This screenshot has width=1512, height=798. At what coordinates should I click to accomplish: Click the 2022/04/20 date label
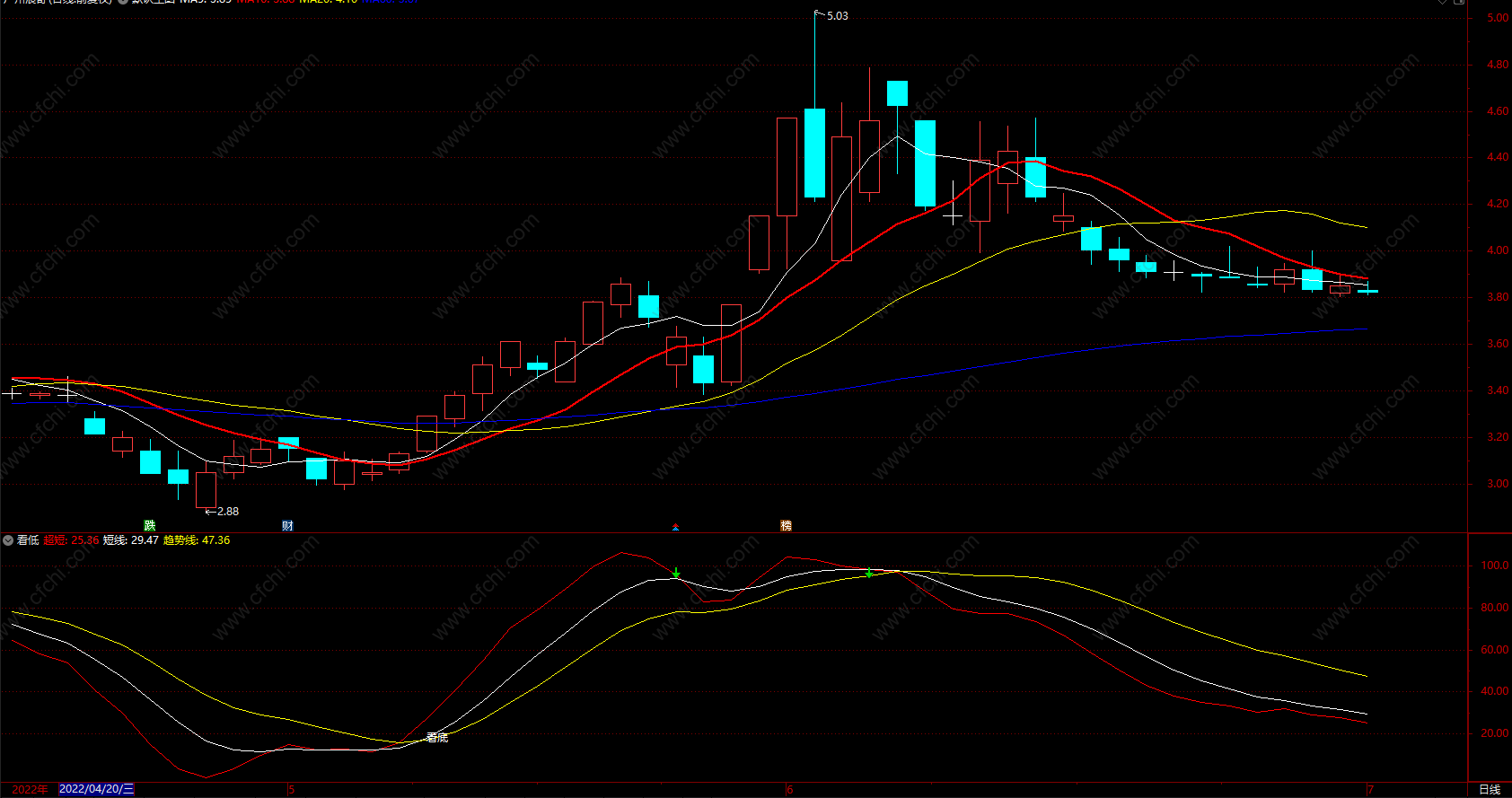click(x=96, y=789)
